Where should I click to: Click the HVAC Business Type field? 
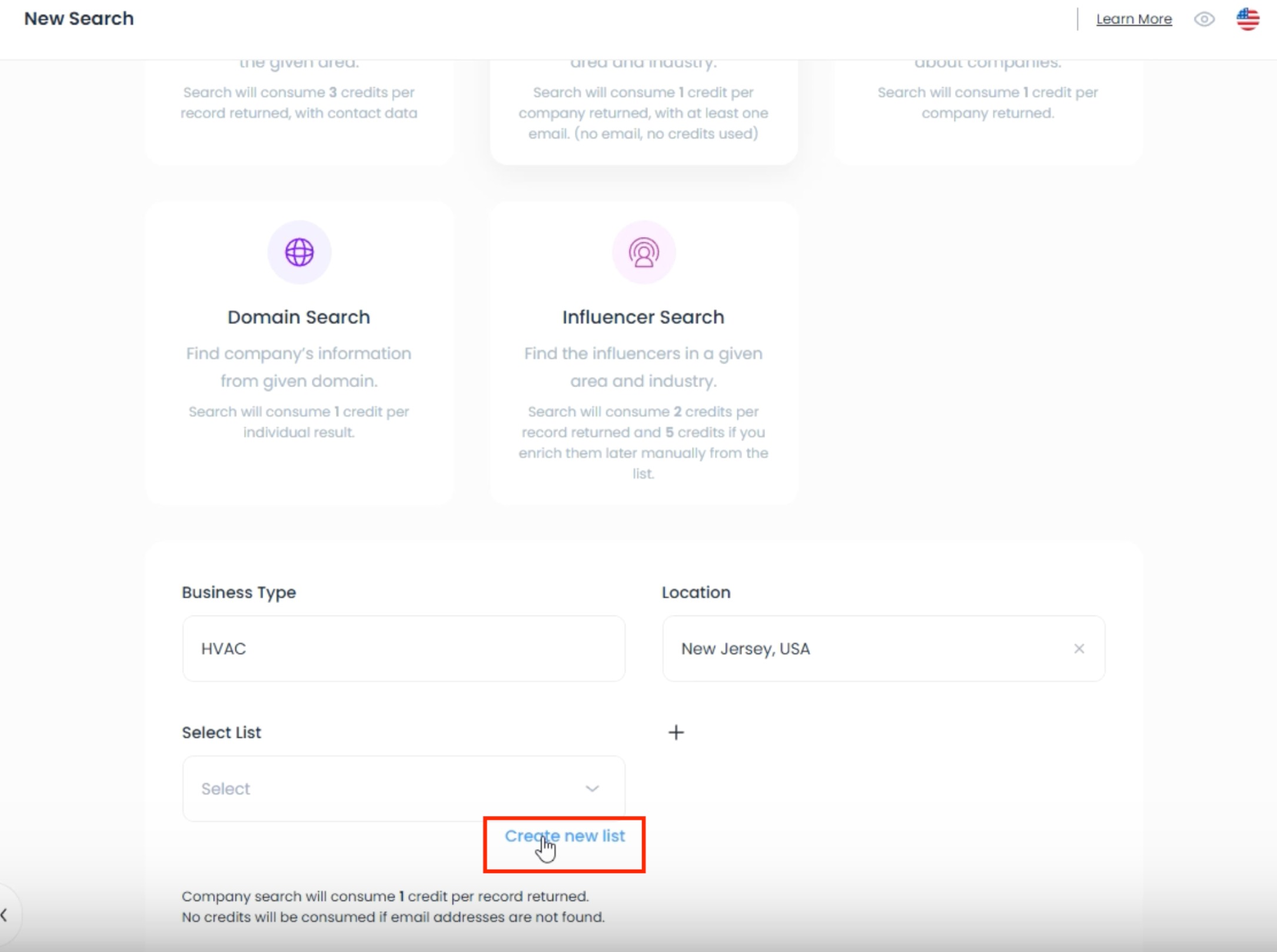(x=404, y=648)
